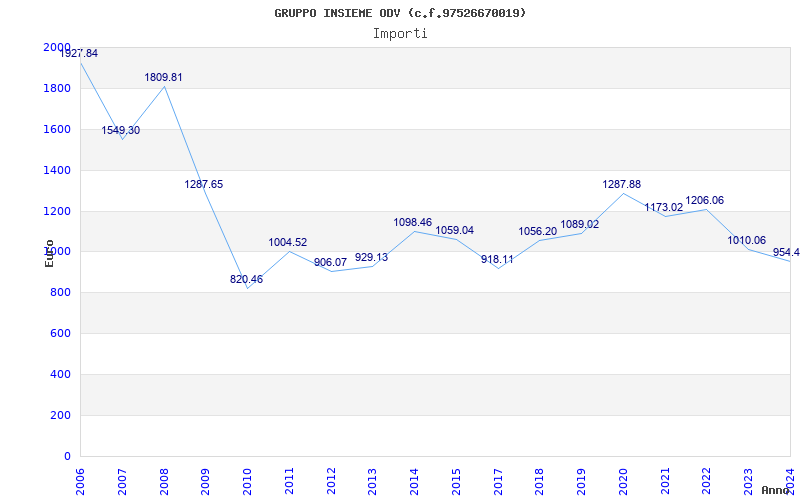Viewport: 800px width, 500px height.
Task: Select the 820.46 data label
Action: tap(246, 280)
